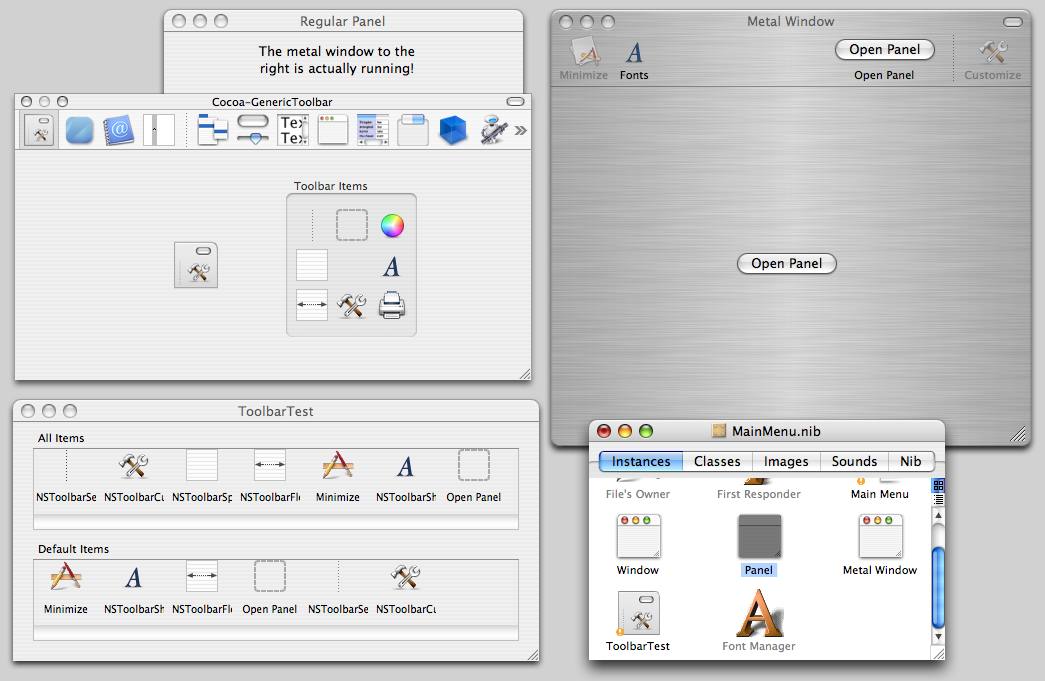Toggle toolbar with Cocoa-GenericToolbar pill button
1045x681 pixels.
click(515, 102)
